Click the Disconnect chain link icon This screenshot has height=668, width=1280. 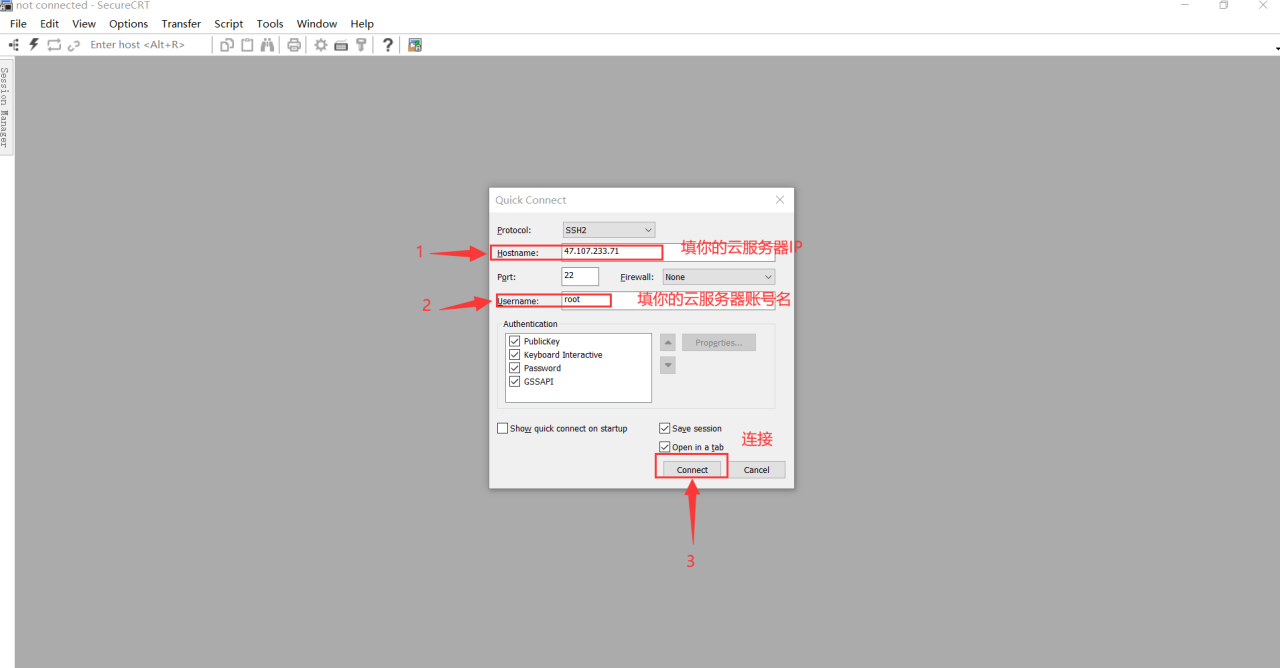(74, 45)
